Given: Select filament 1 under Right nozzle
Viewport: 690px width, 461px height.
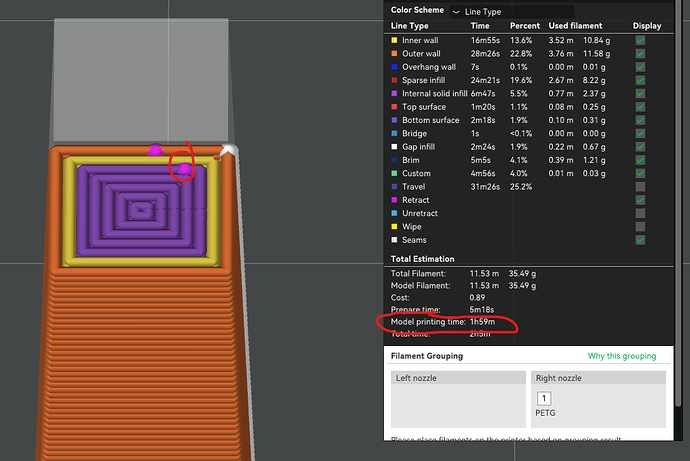Looking at the screenshot, I should [544, 399].
